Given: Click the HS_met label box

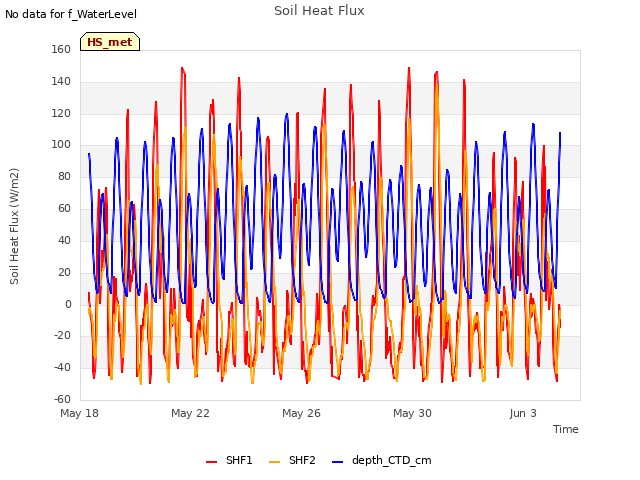Looking at the screenshot, I should coord(110,42).
